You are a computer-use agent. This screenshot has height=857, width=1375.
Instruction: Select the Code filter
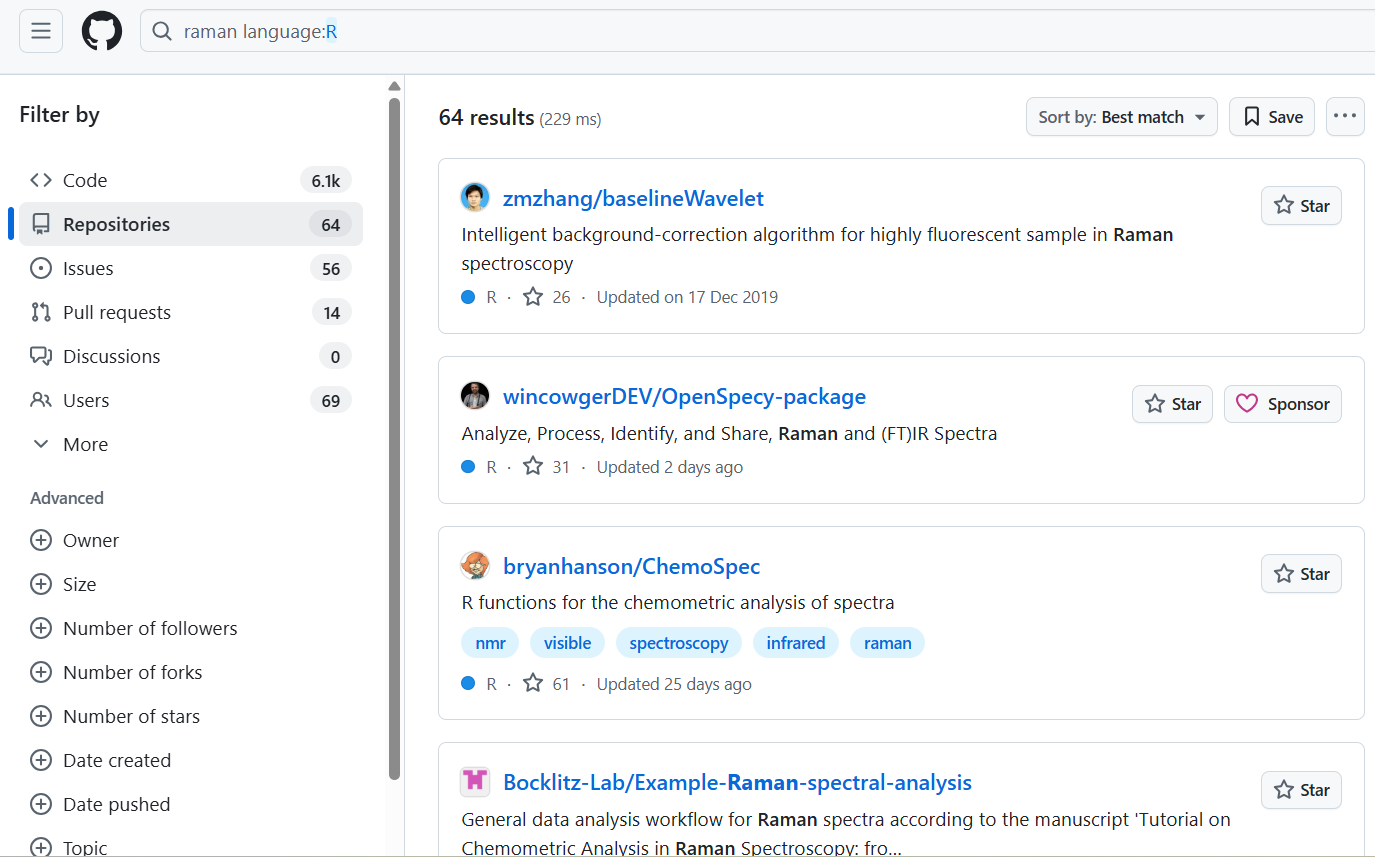(191, 180)
